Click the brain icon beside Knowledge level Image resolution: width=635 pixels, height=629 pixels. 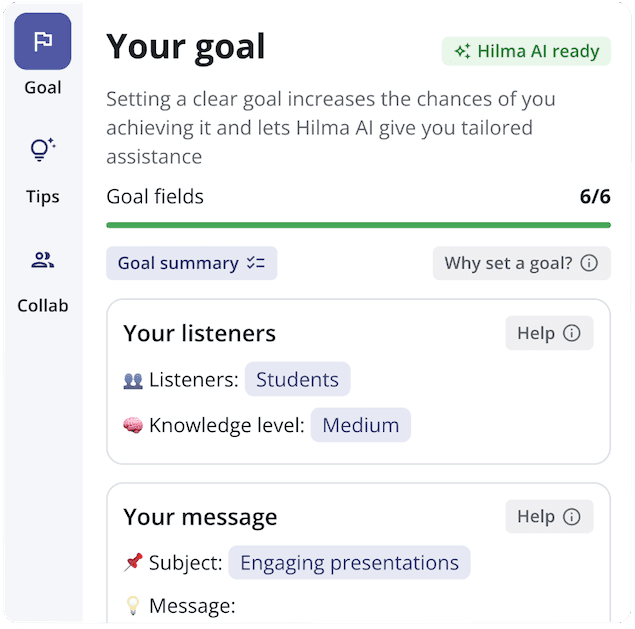click(x=133, y=426)
